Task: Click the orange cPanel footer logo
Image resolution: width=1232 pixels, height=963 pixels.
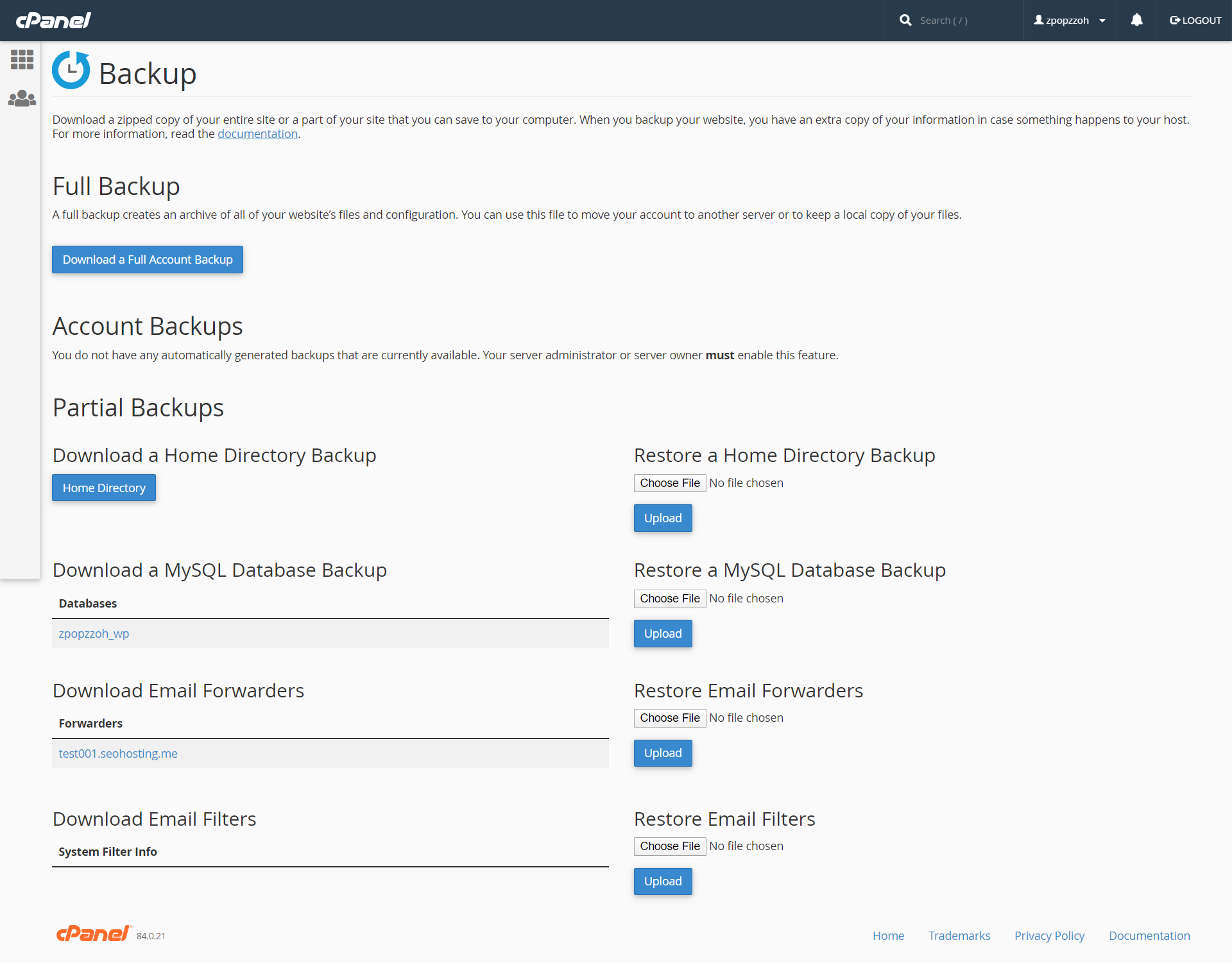Action: pyautogui.click(x=94, y=933)
